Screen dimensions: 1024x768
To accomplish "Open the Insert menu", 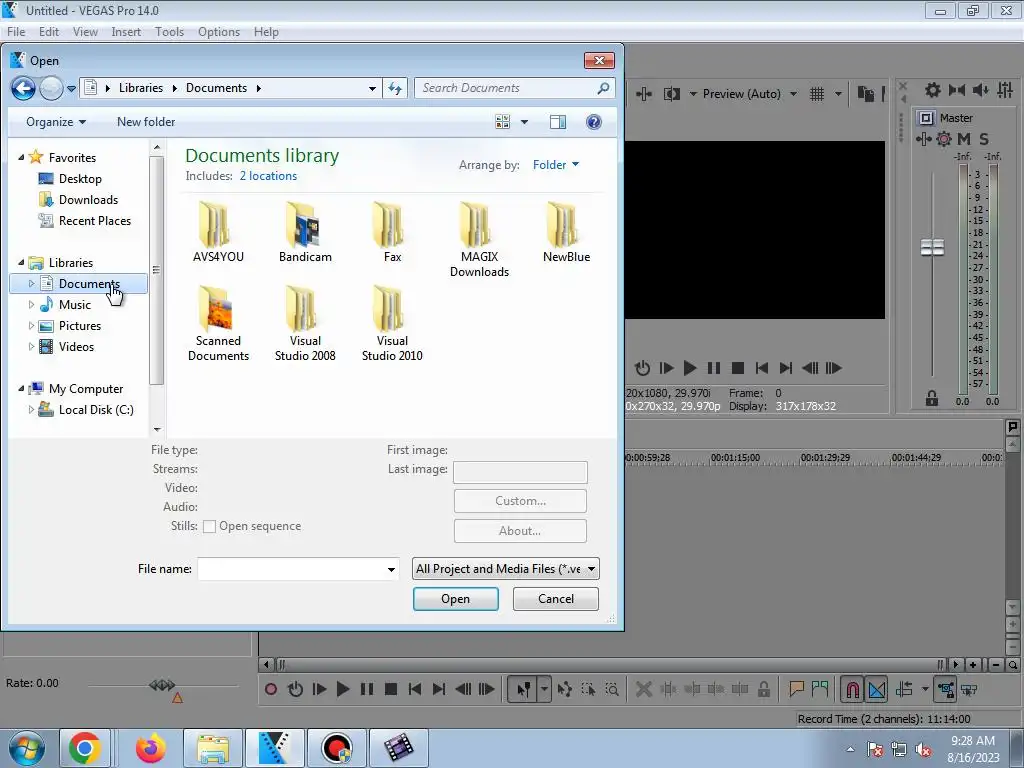I will [x=126, y=32].
